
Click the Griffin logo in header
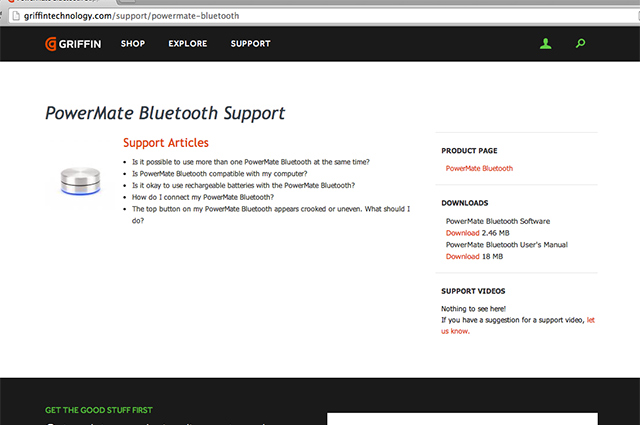(73, 44)
